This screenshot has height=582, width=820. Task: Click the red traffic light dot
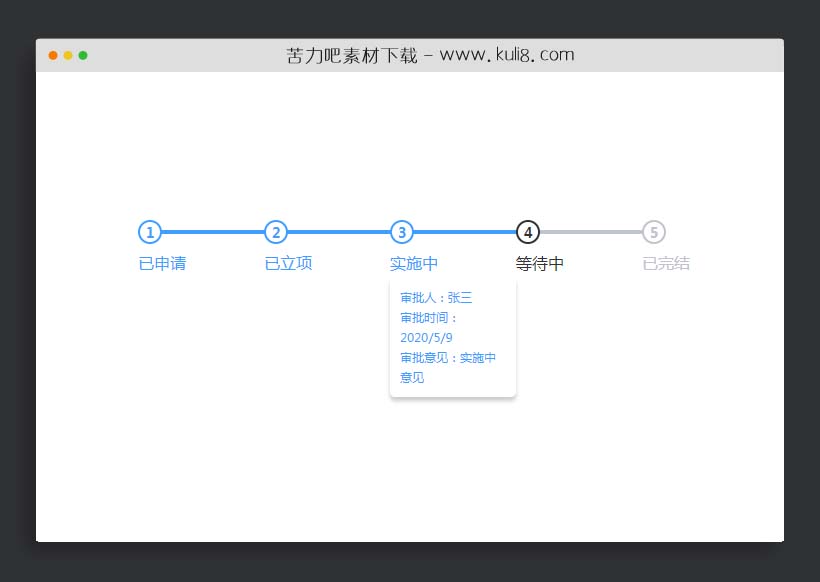pos(52,56)
